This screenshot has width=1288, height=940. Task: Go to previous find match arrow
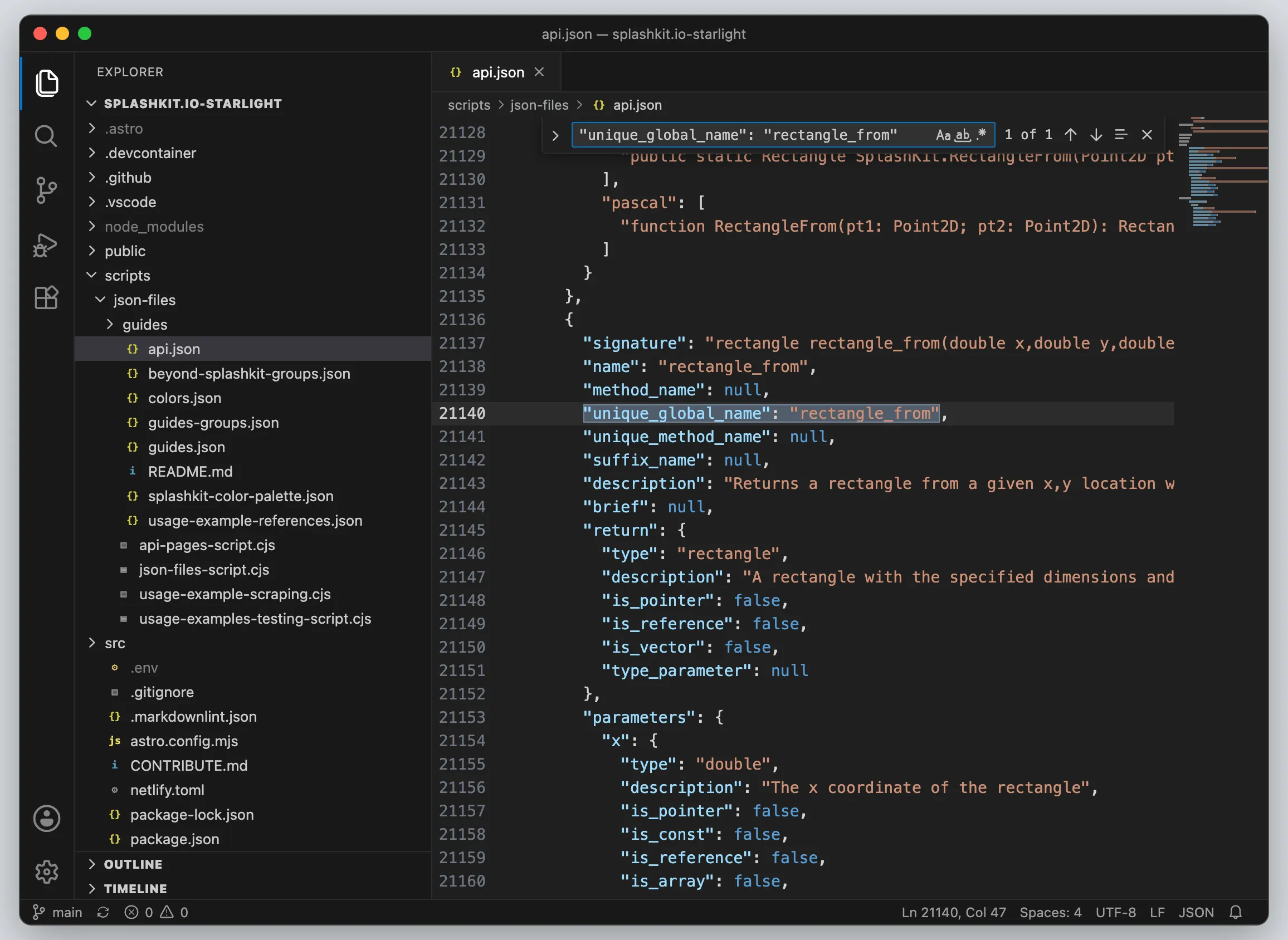(1071, 135)
